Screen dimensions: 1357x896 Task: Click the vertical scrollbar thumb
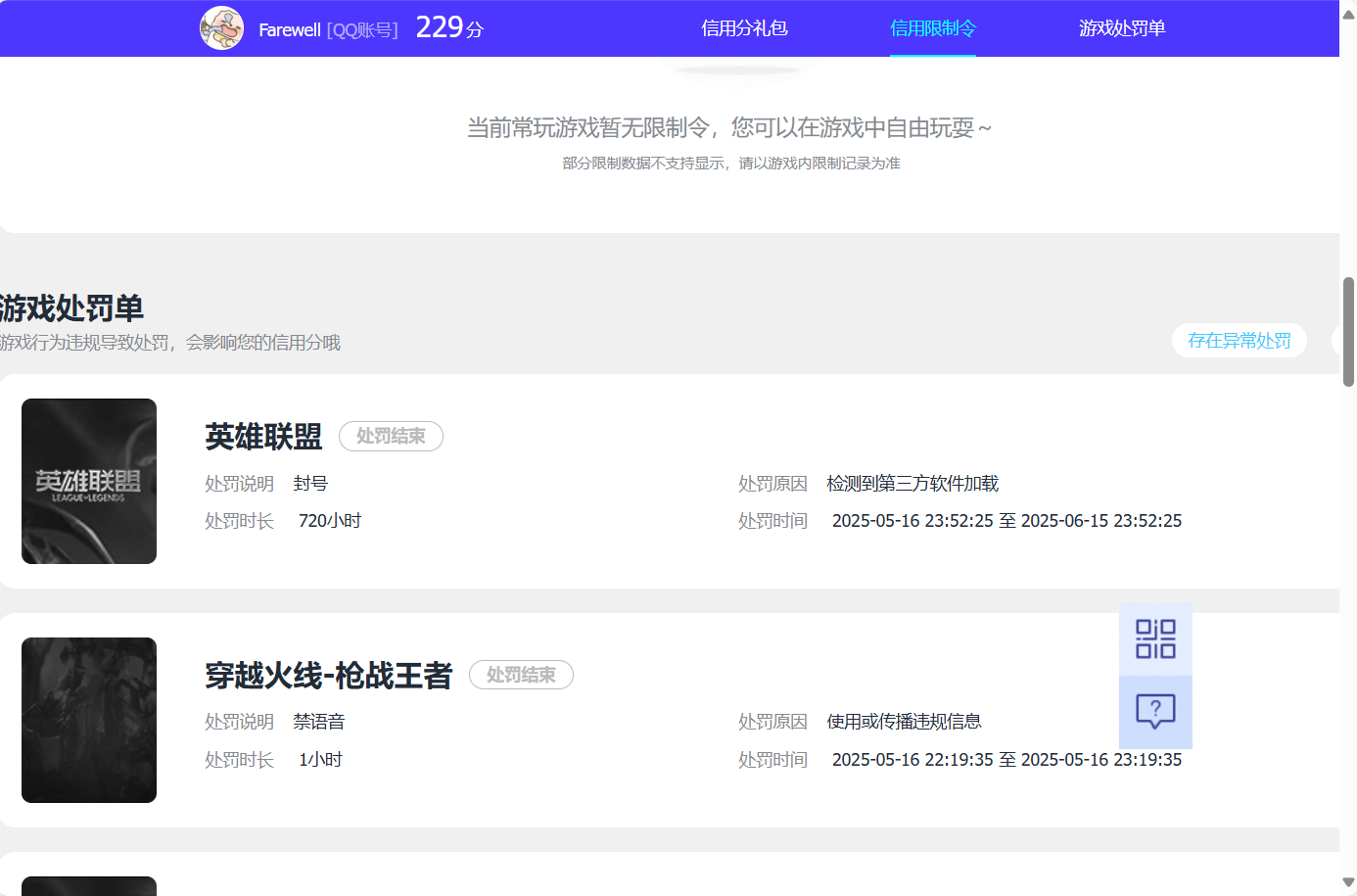1348,332
